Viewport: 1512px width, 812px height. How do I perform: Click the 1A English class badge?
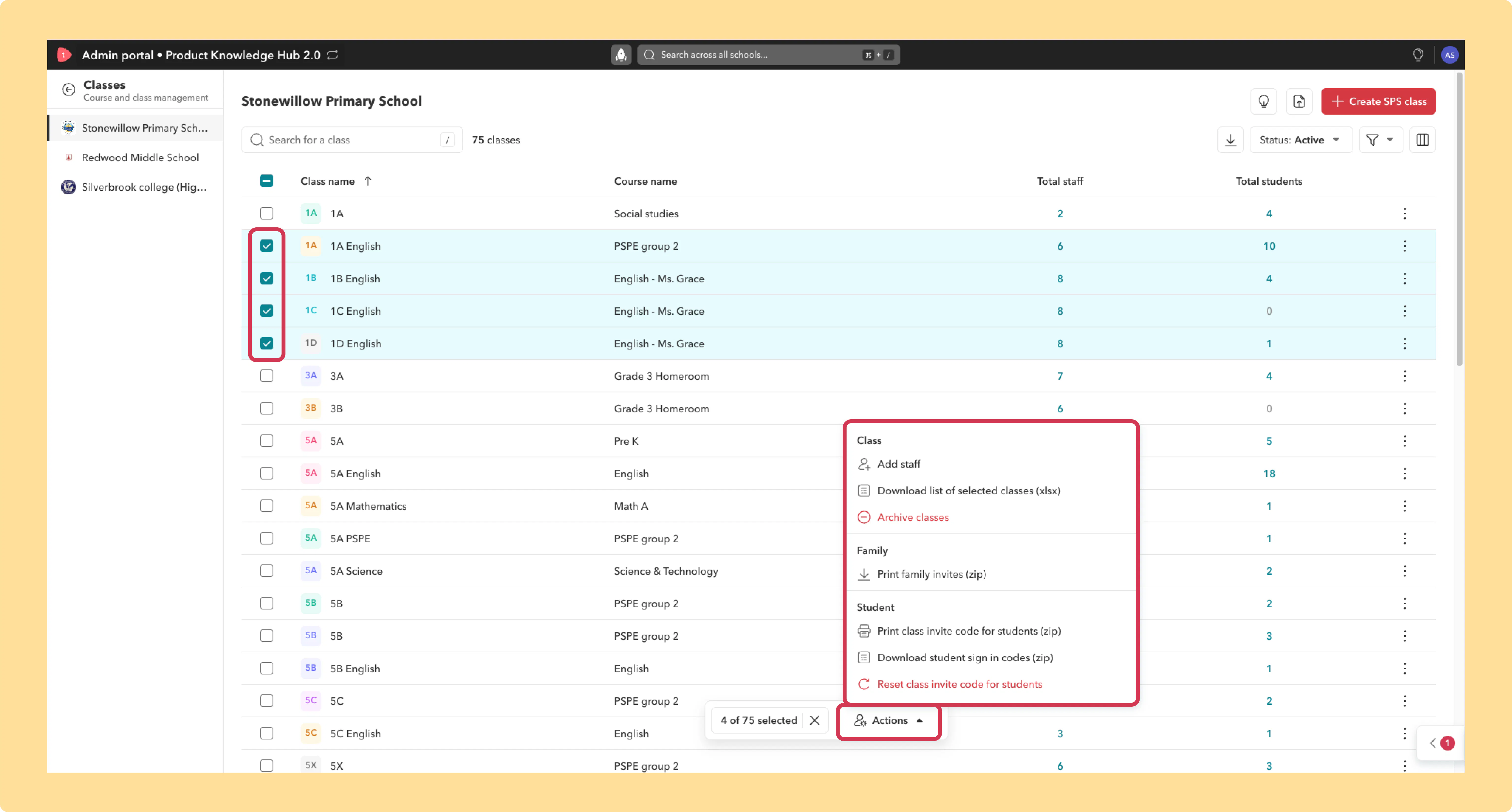(311, 246)
